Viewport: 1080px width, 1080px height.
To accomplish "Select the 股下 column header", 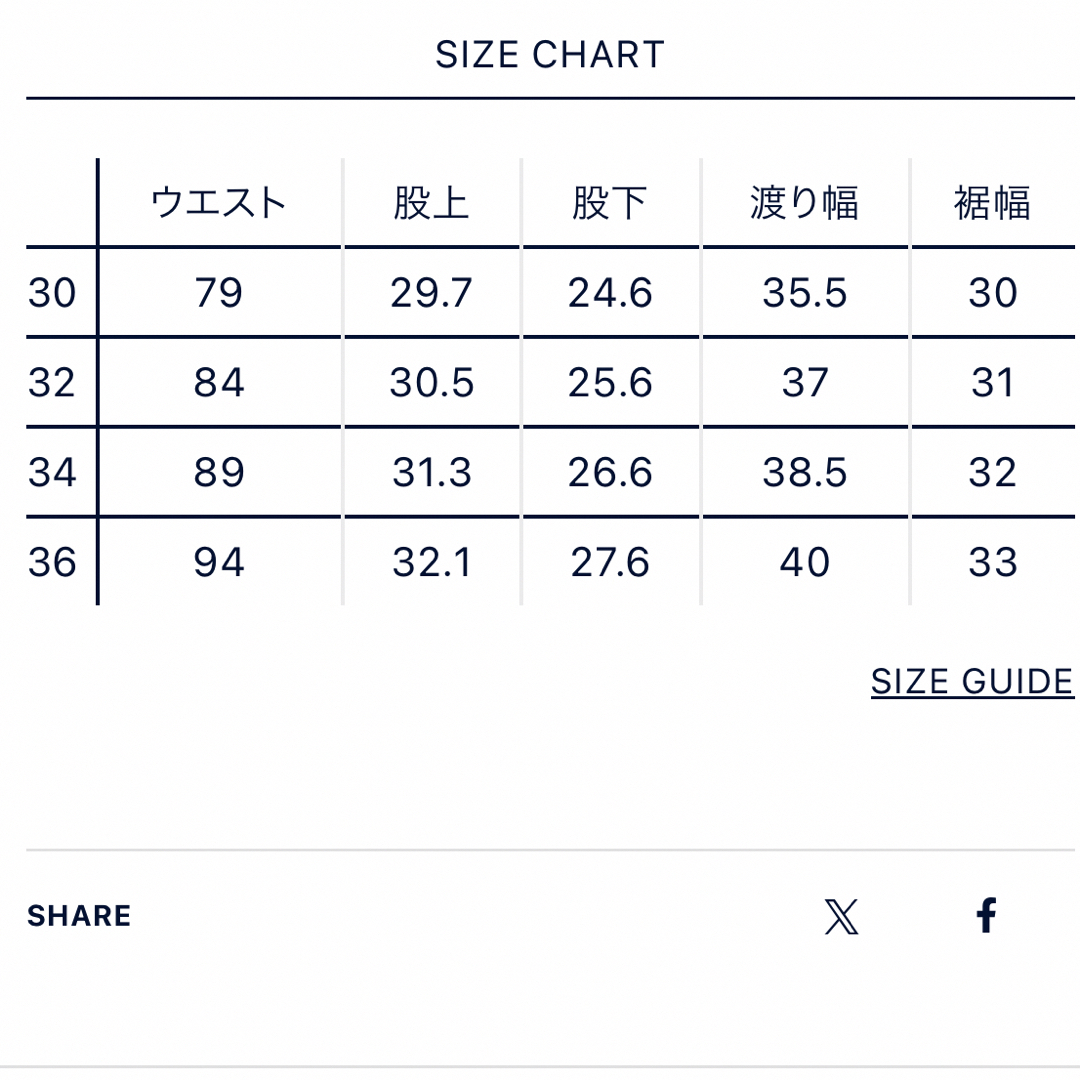I will pyautogui.click(x=610, y=202).
